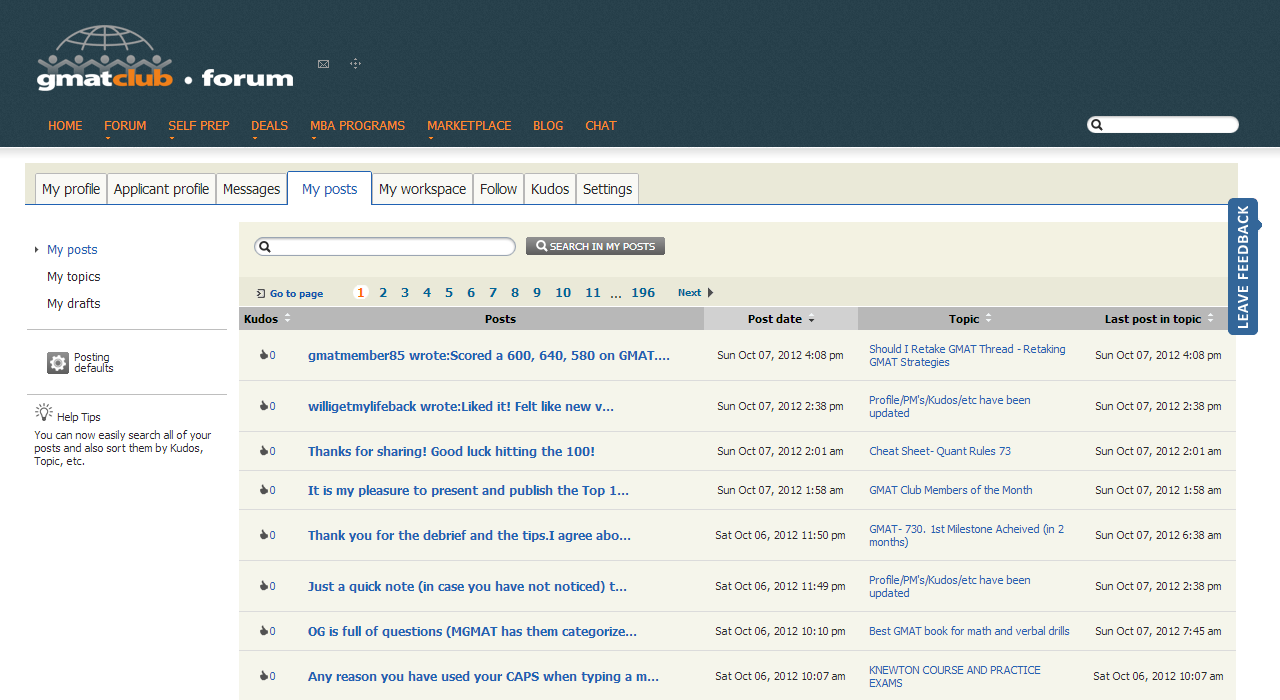1280x700 pixels.
Task: Click the crosshair icon beside envelope
Action: [355, 64]
